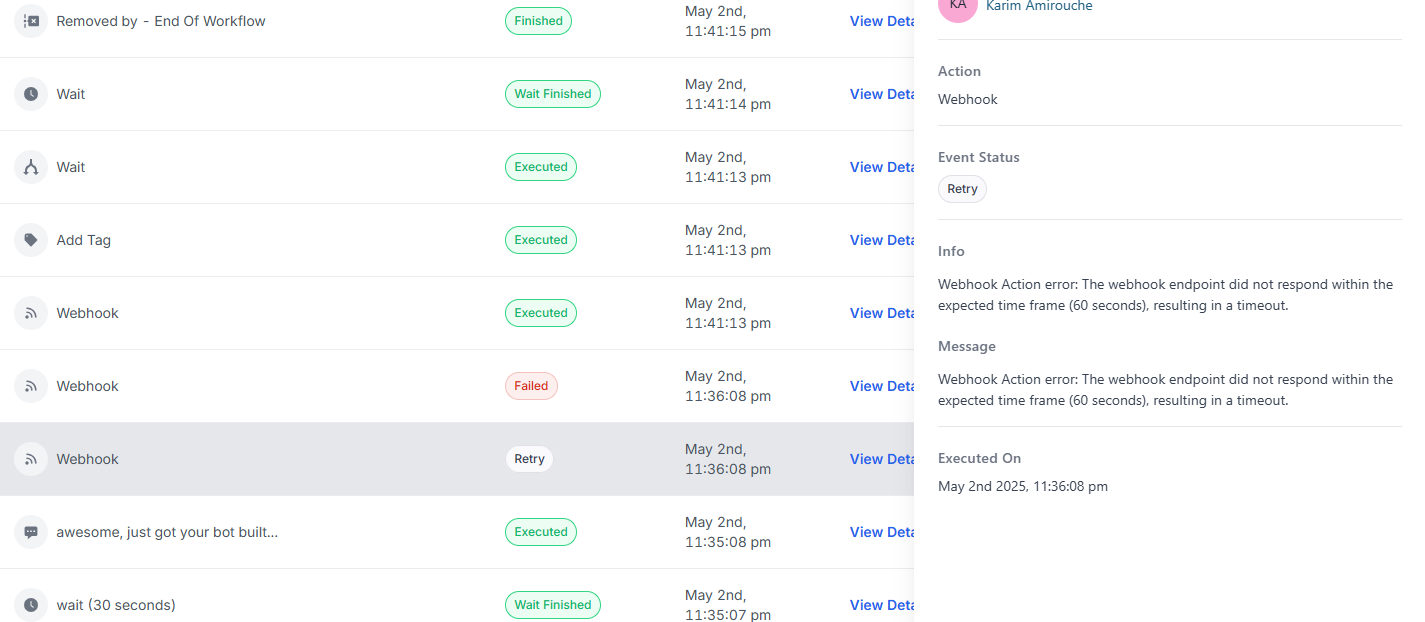
Task: Click the Retry badge under Event Status
Action: pyautogui.click(x=961, y=188)
